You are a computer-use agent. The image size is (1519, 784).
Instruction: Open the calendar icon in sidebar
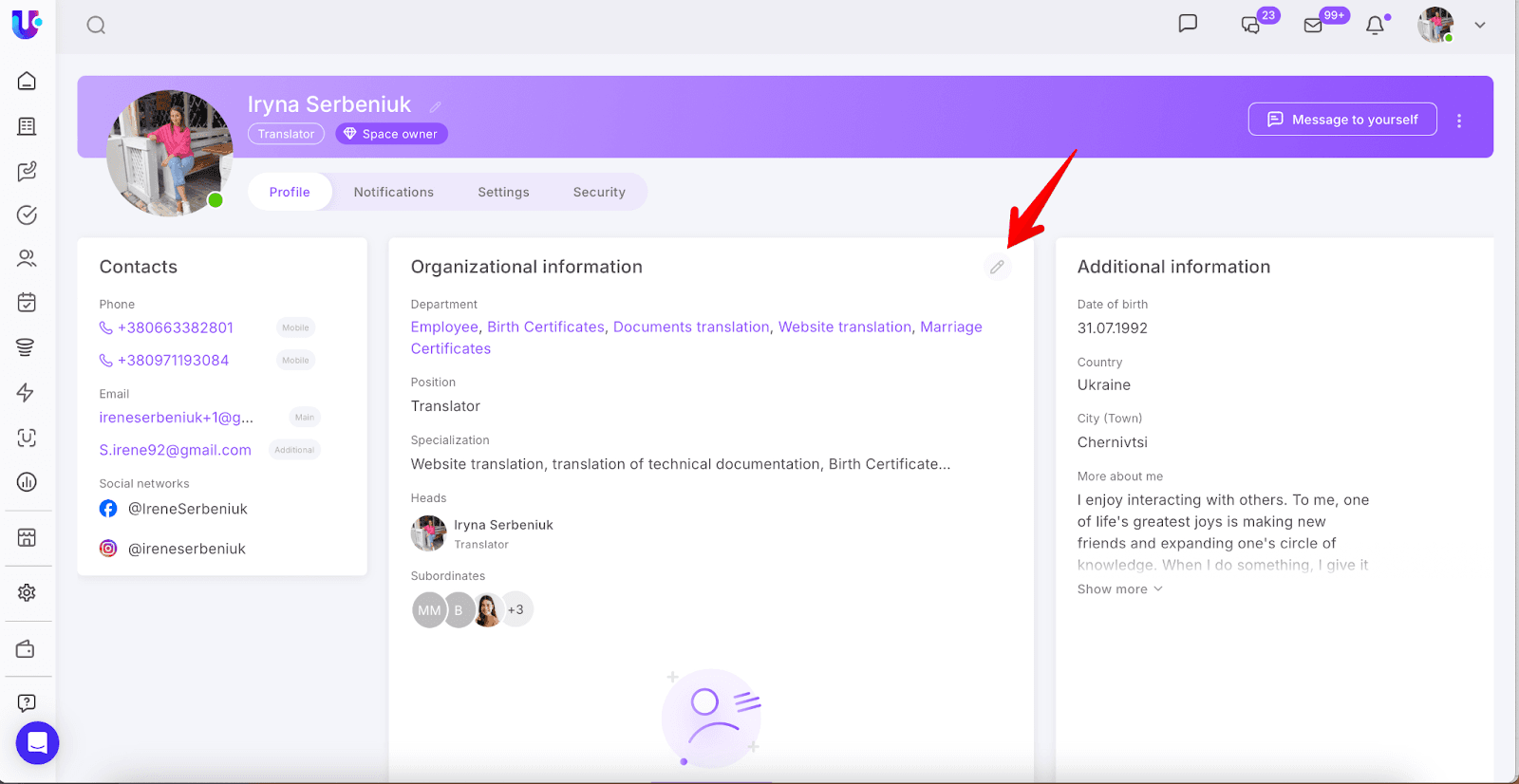[x=27, y=303]
